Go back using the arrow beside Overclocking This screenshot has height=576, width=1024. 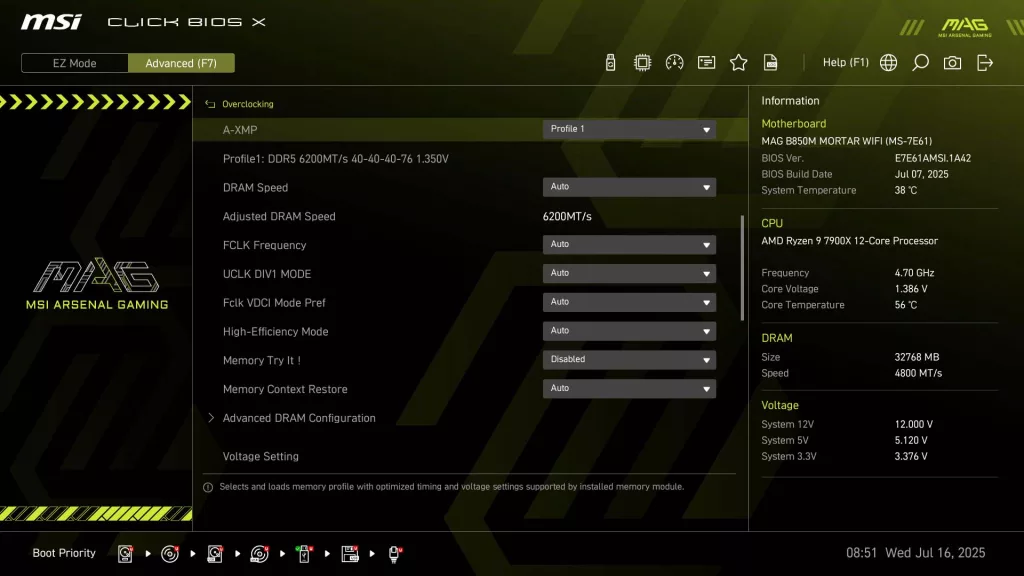210,104
